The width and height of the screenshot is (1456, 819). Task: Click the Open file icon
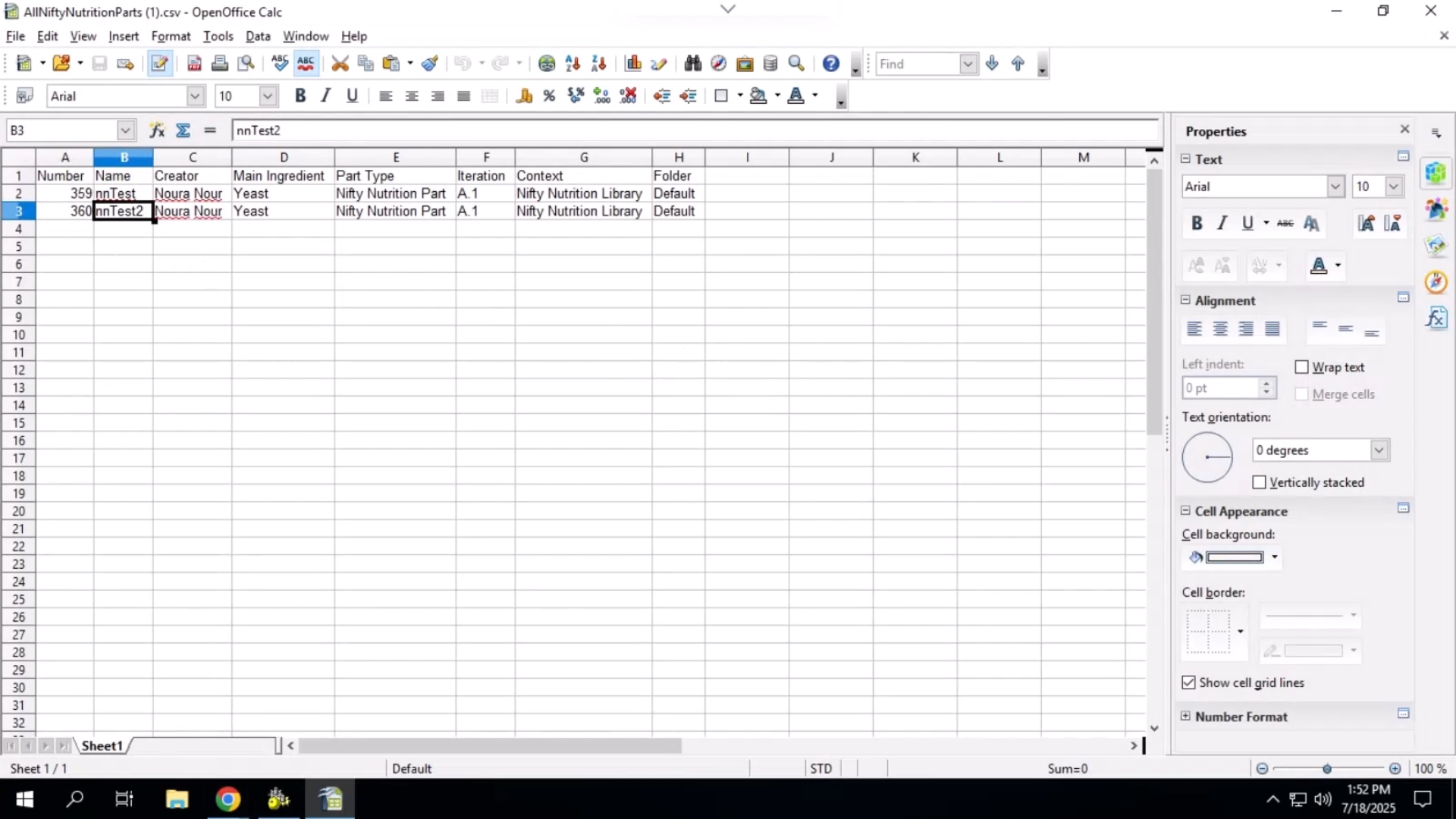(61, 64)
